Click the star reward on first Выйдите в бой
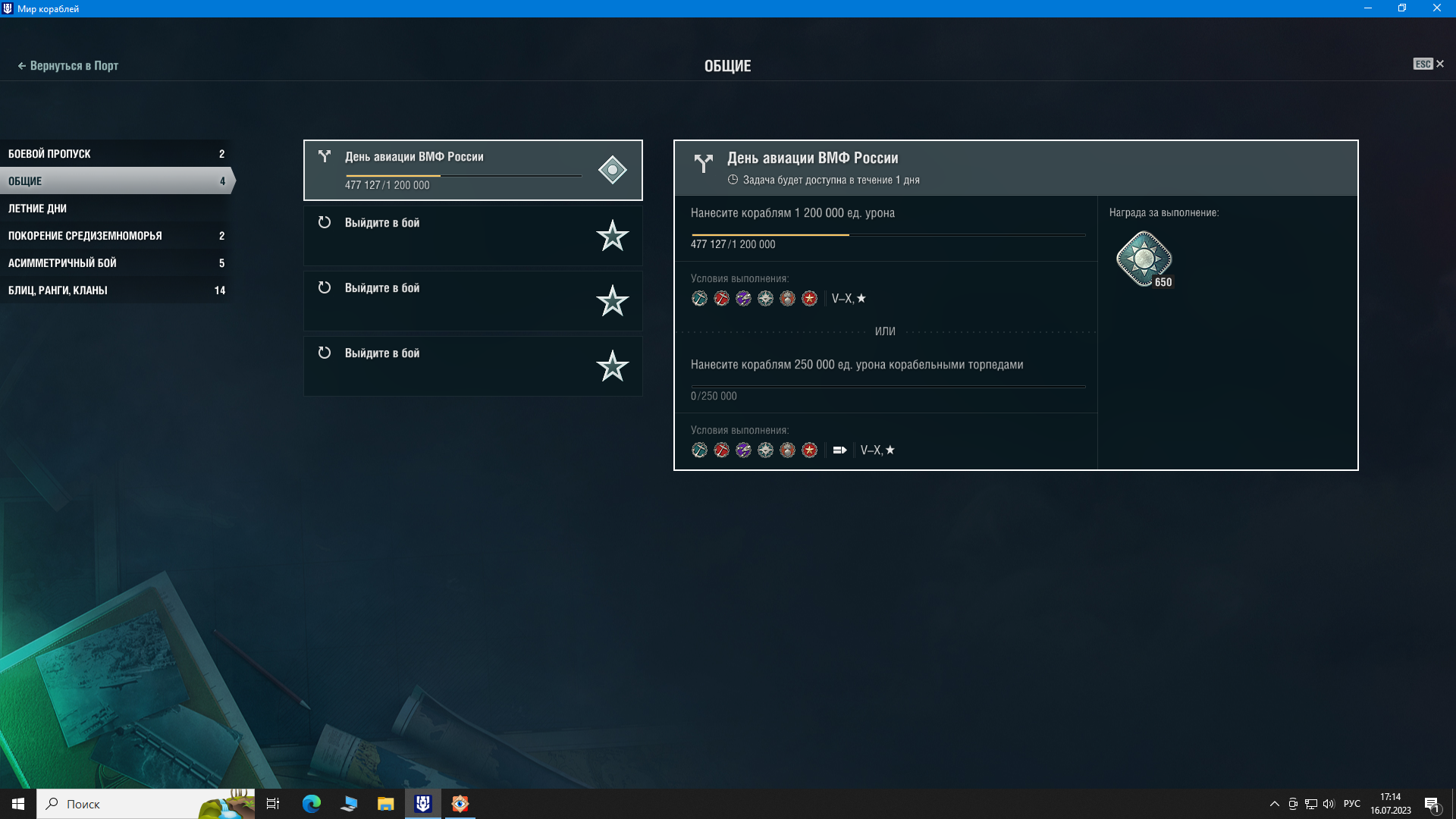1456x819 pixels. click(612, 236)
